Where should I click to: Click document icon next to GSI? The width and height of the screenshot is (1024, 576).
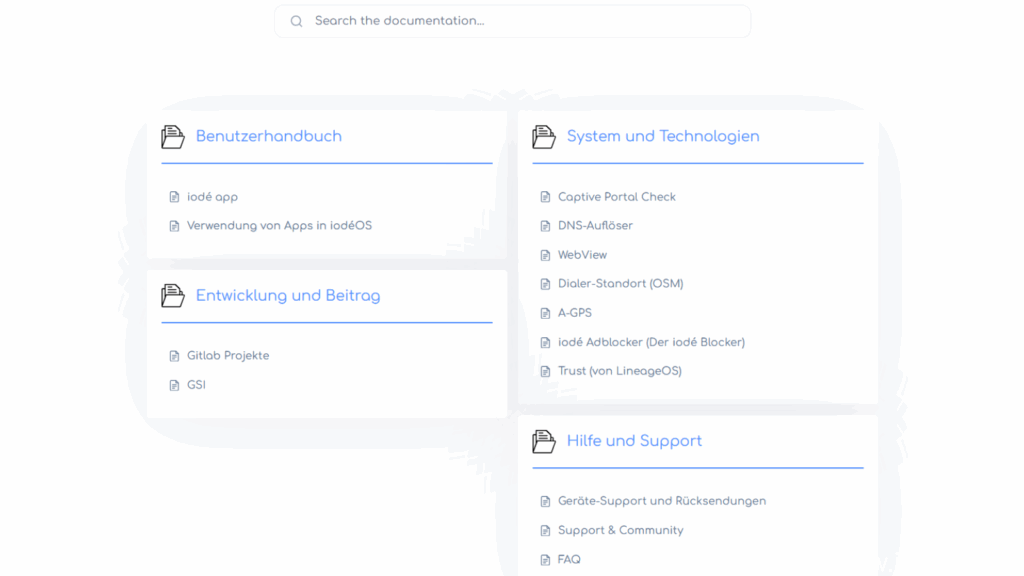coord(174,385)
